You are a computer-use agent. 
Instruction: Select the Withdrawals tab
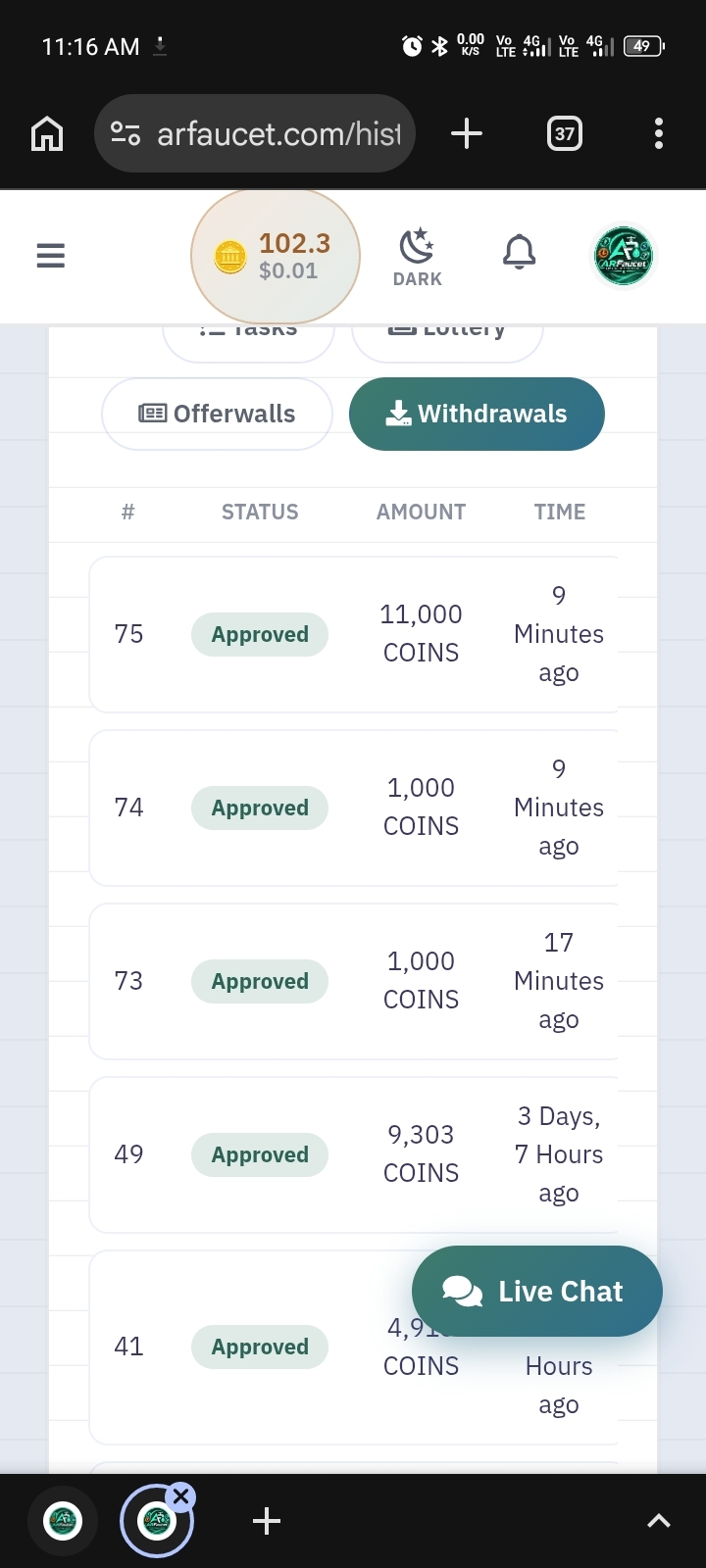(x=477, y=414)
